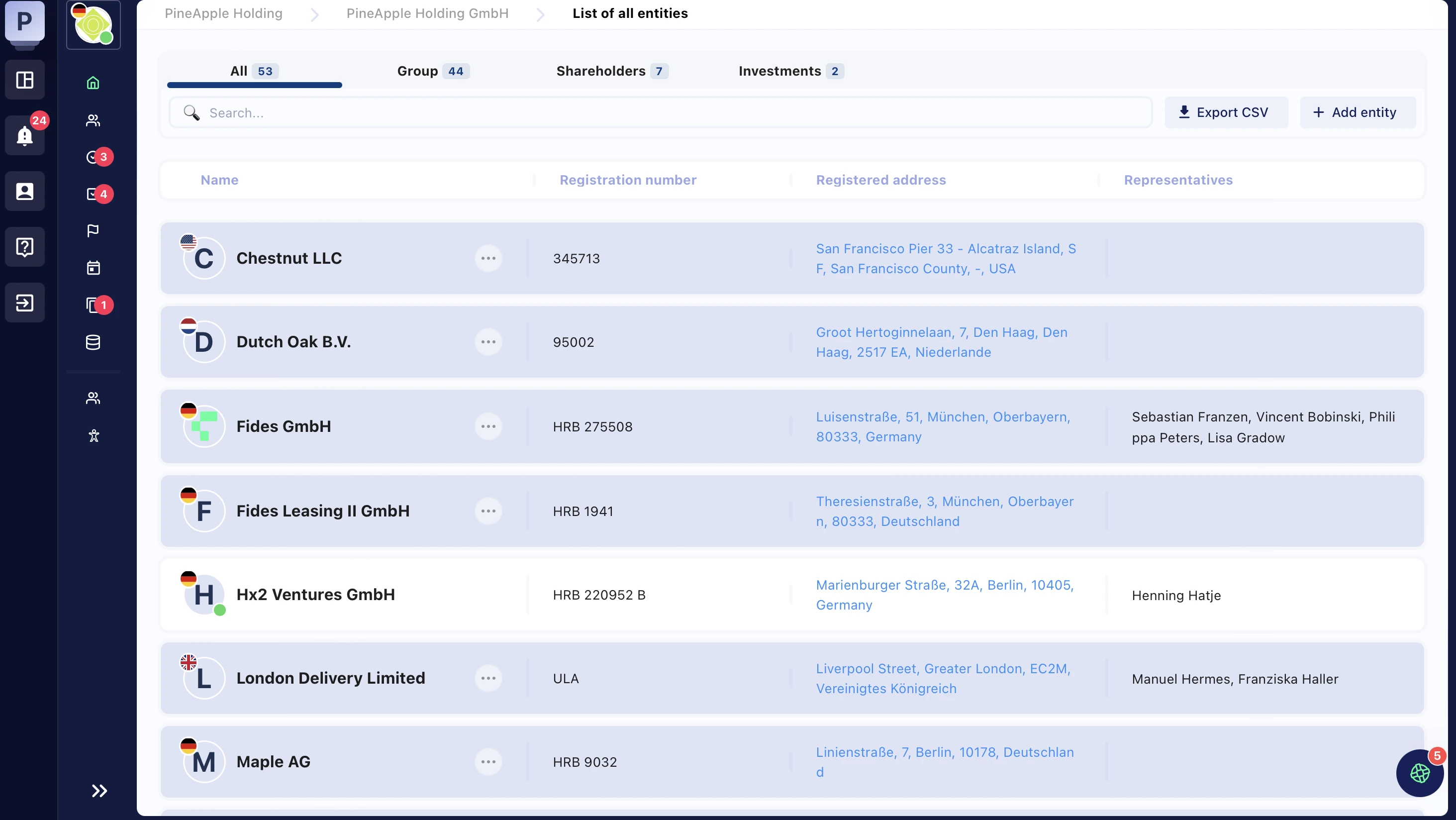Open more options for Maple AG
1456x820 pixels.
coord(488,762)
